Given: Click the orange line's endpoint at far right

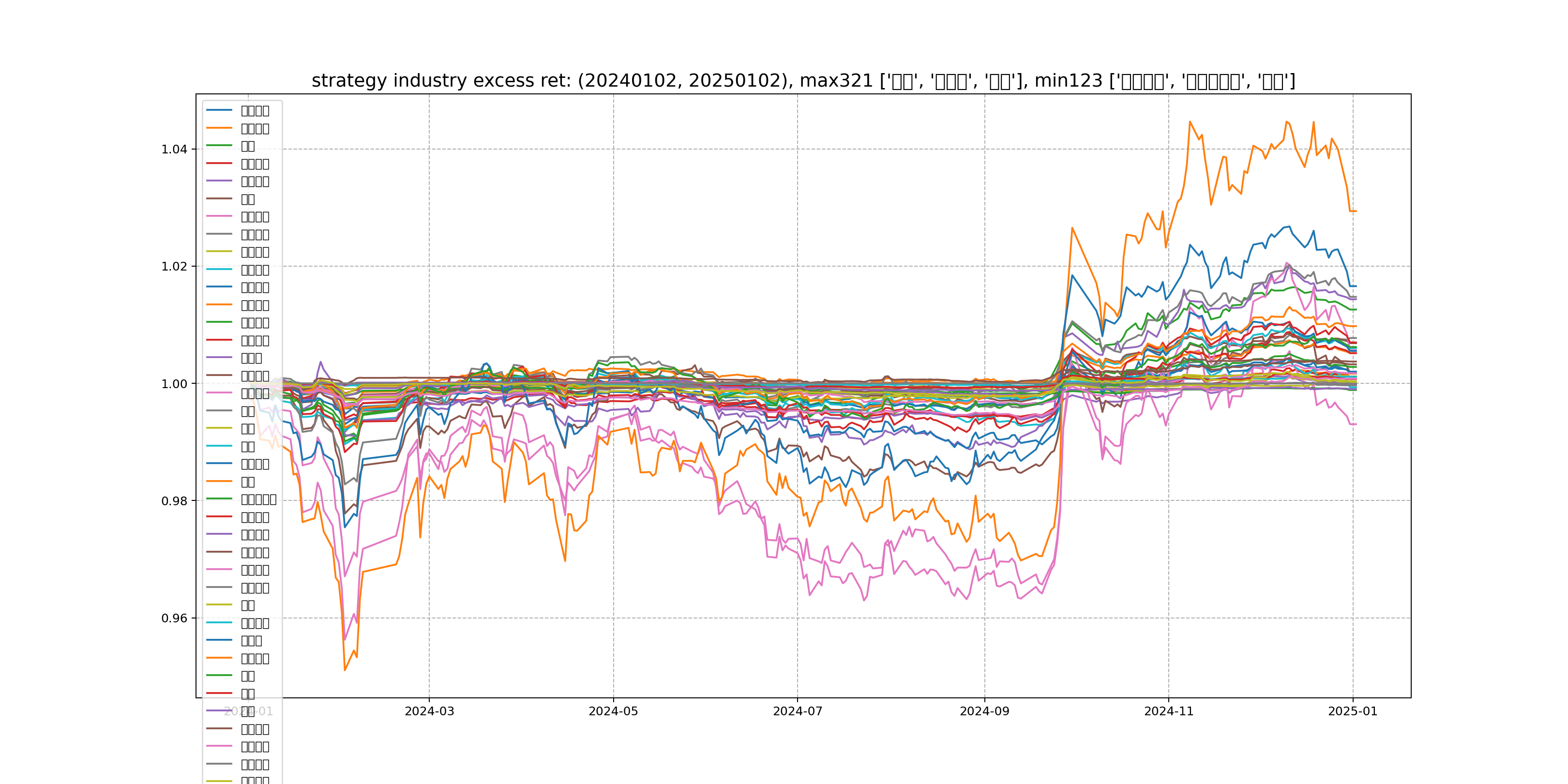Looking at the screenshot, I should click(1356, 211).
